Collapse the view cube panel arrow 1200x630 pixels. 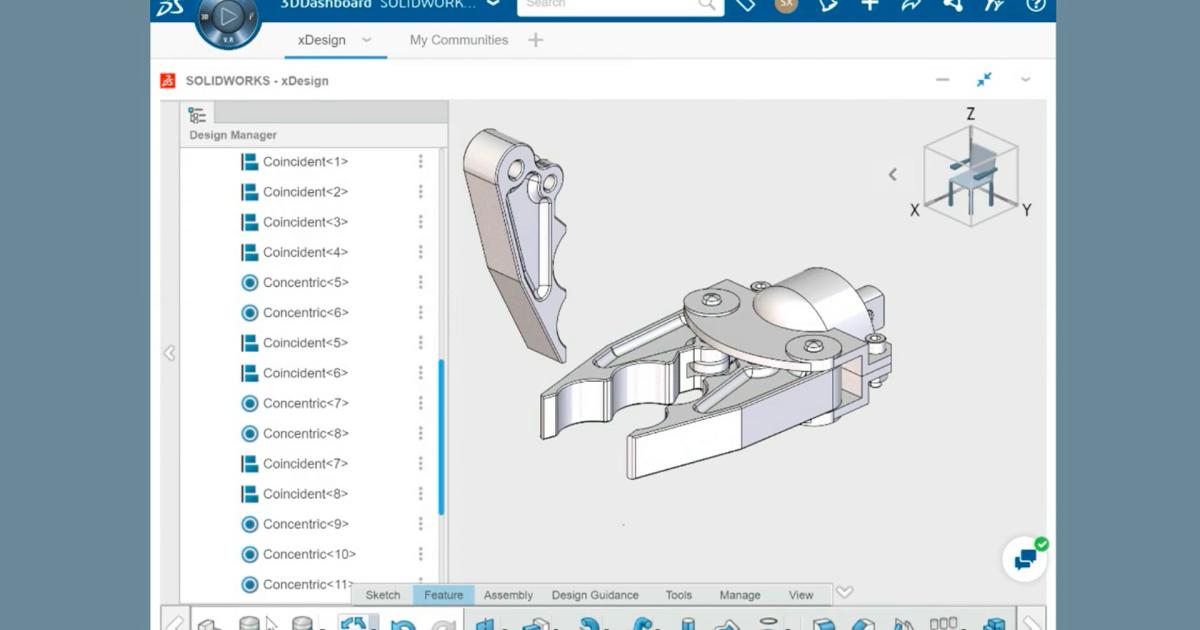pyautogui.click(x=893, y=174)
